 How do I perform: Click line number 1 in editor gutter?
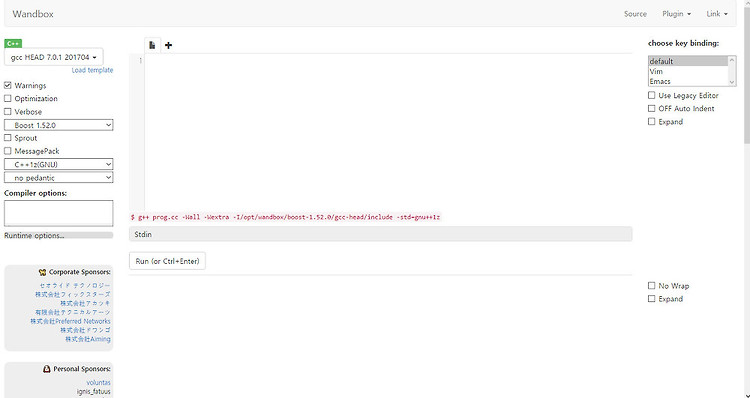click(140, 60)
